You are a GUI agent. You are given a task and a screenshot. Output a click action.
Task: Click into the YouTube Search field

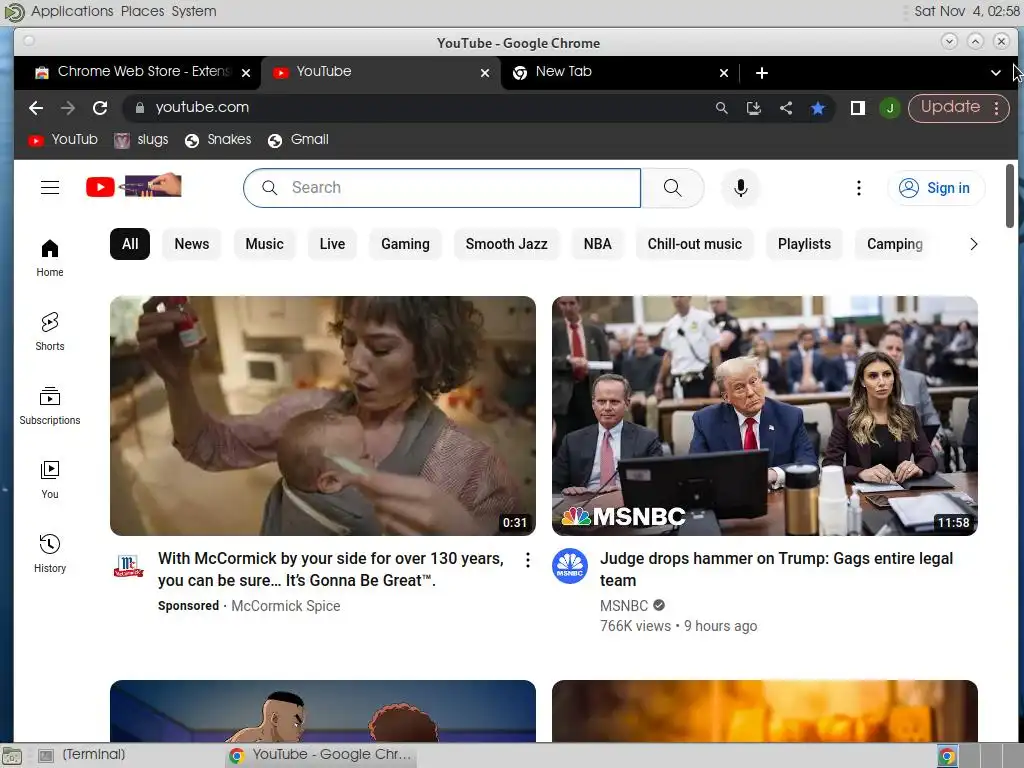point(442,188)
